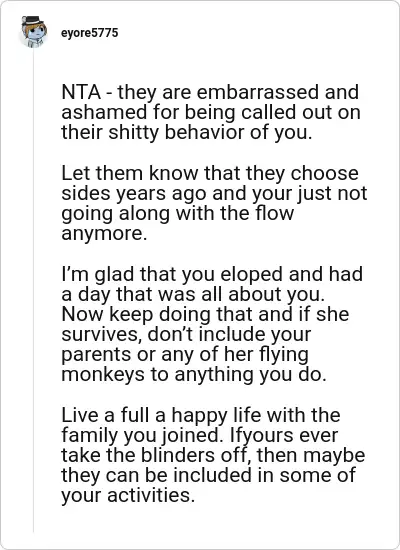
Task: Click the word 'survives,' in the comment
Action: click(102, 335)
